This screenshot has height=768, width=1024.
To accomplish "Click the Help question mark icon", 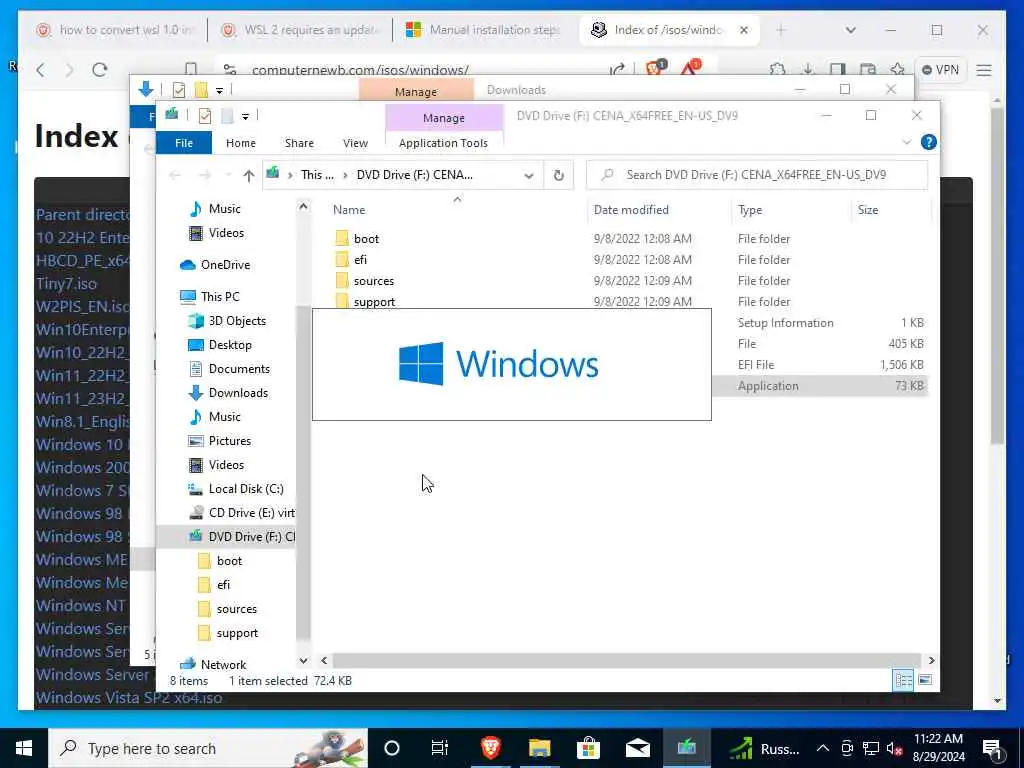I will pyautogui.click(x=928, y=142).
